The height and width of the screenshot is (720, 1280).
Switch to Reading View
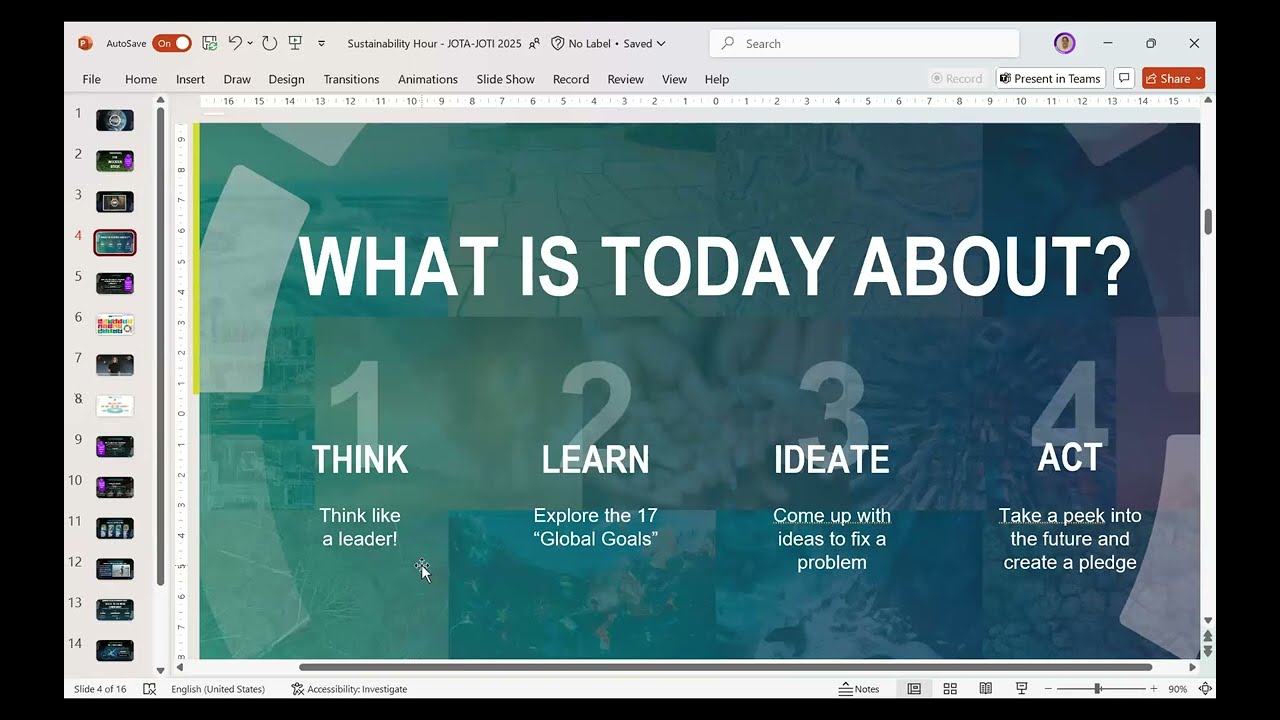tap(986, 689)
